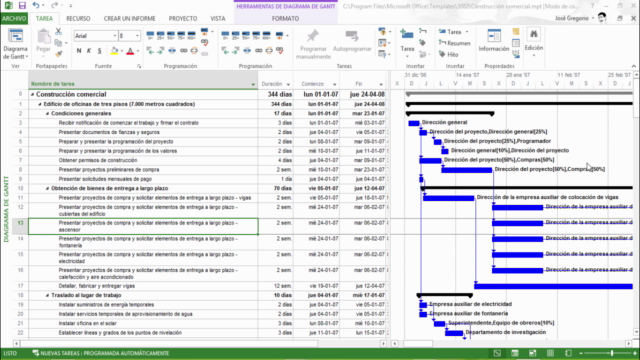Switch to Autoprogramar mode
640x360 pixels.
tap(352, 41)
